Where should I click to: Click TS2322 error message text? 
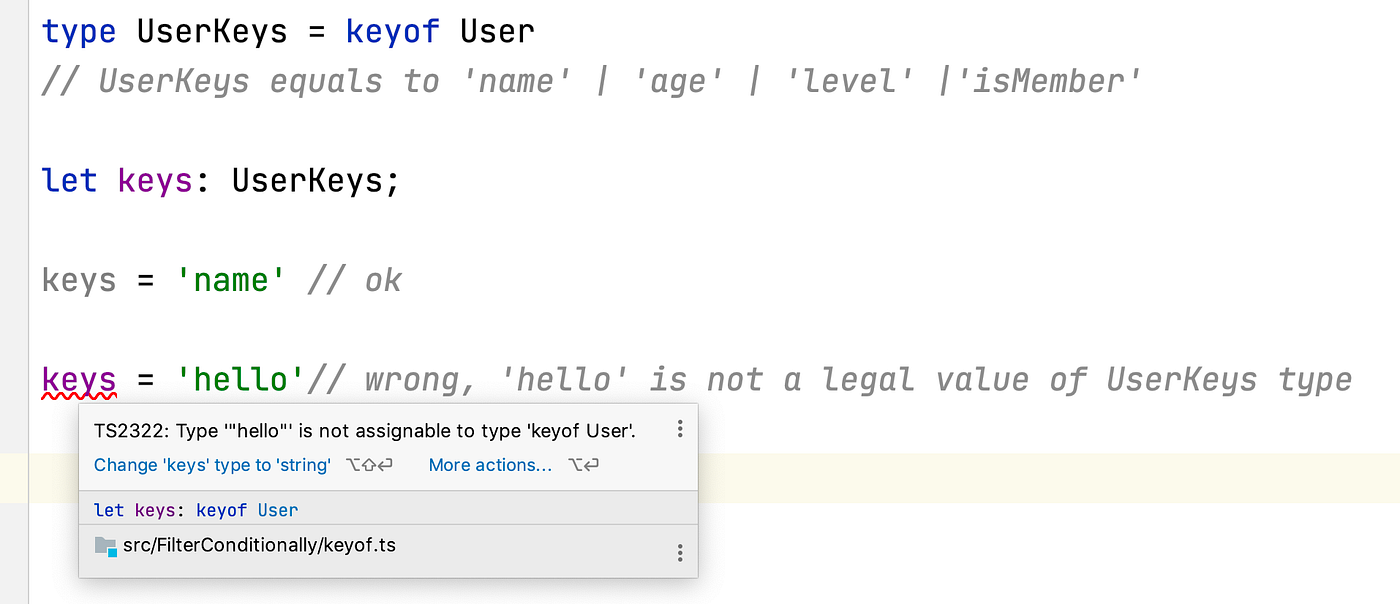[365, 431]
